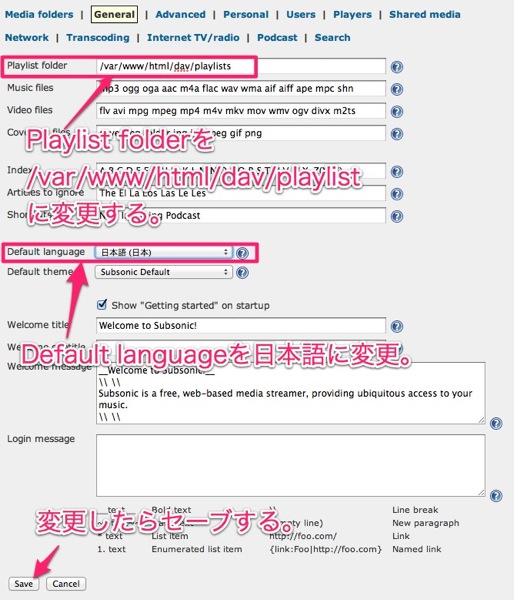Open help icon for Default language
Screen dimensions: 514x600
coord(242,253)
